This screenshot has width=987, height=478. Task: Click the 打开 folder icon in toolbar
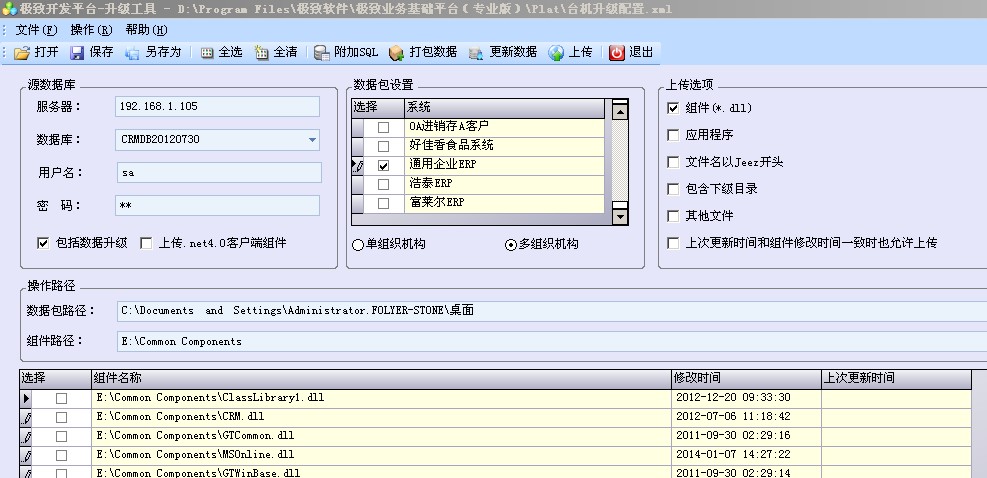tap(22, 53)
